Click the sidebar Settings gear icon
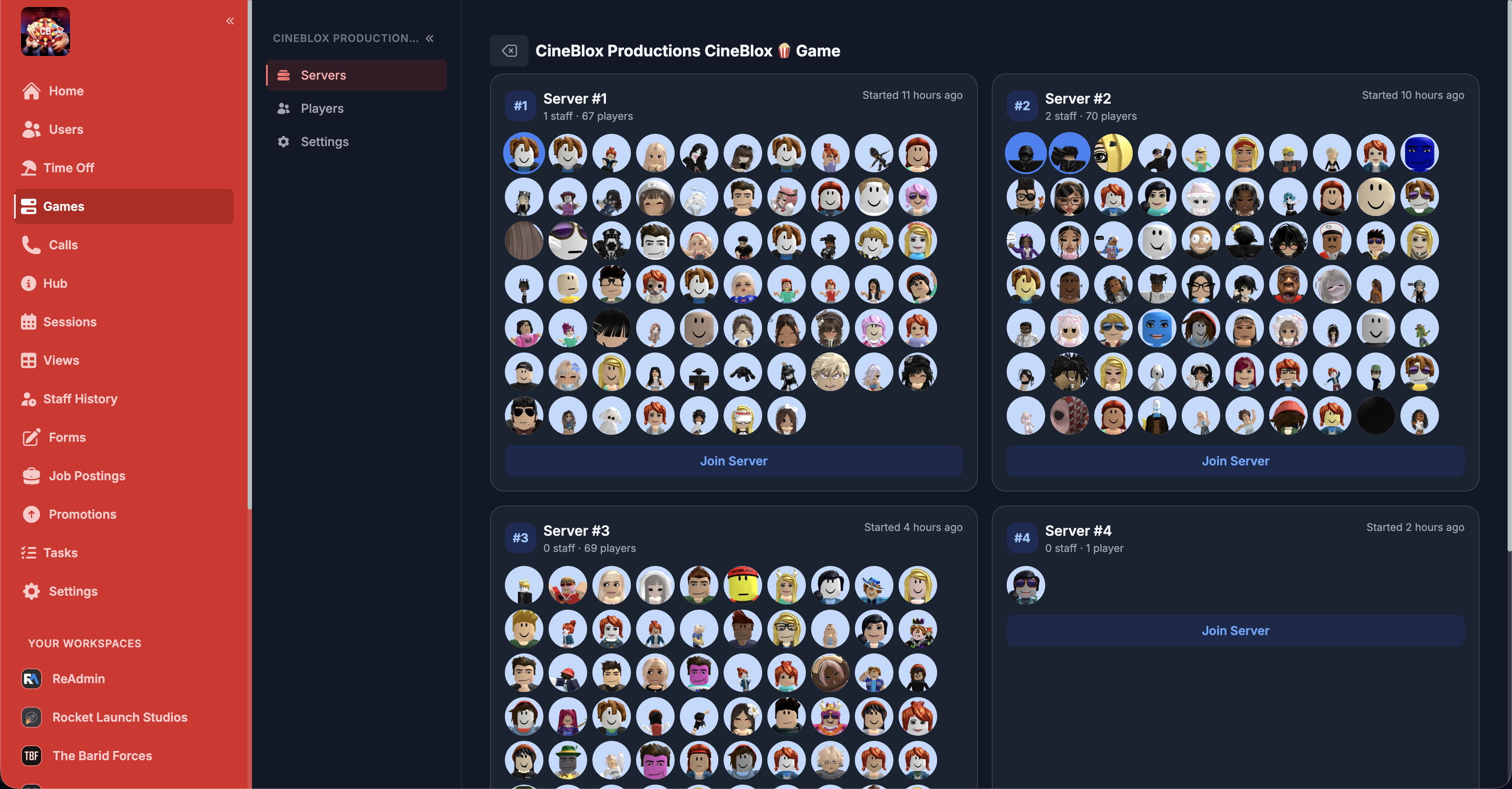The height and width of the screenshot is (789, 1512). pyautogui.click(x=31, y=591)
